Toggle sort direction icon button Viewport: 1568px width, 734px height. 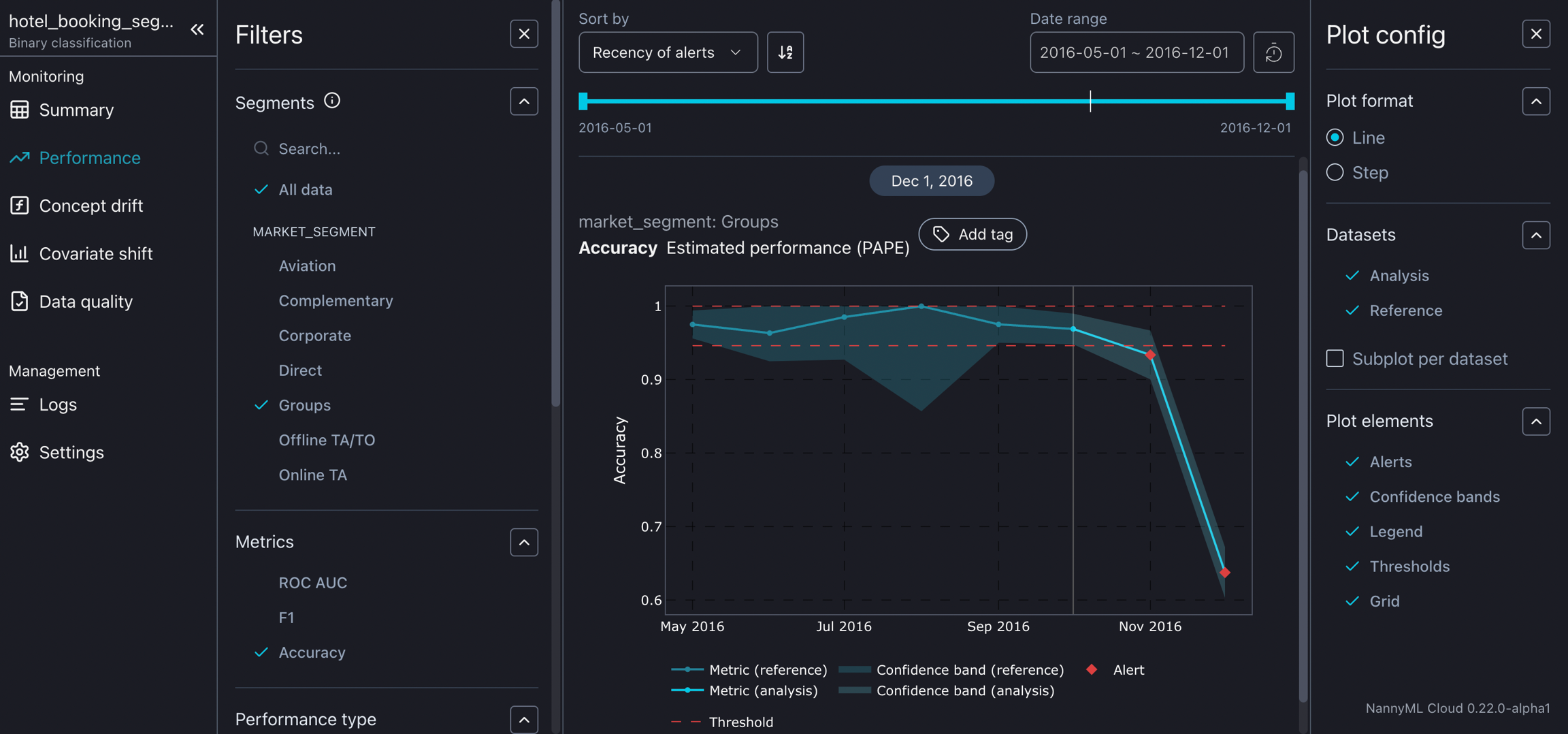pyautogui.click(x=785, y=52)
